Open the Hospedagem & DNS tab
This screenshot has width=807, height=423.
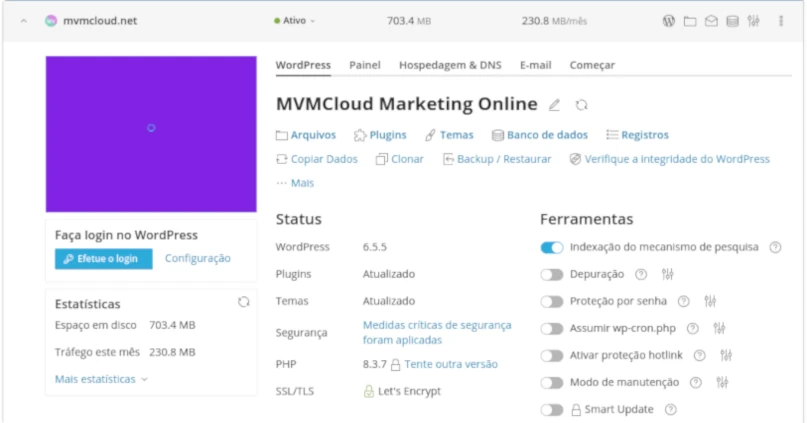point(450,65)
